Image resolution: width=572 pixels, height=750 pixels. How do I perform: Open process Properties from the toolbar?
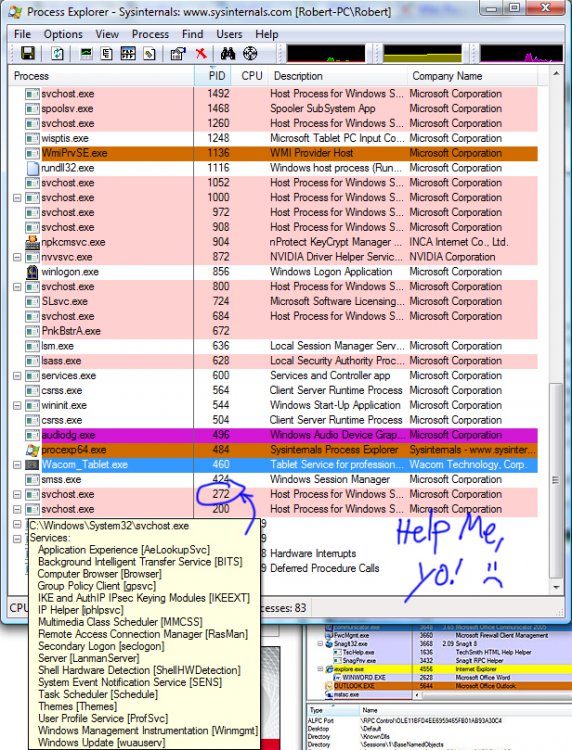tap(178, 54)
